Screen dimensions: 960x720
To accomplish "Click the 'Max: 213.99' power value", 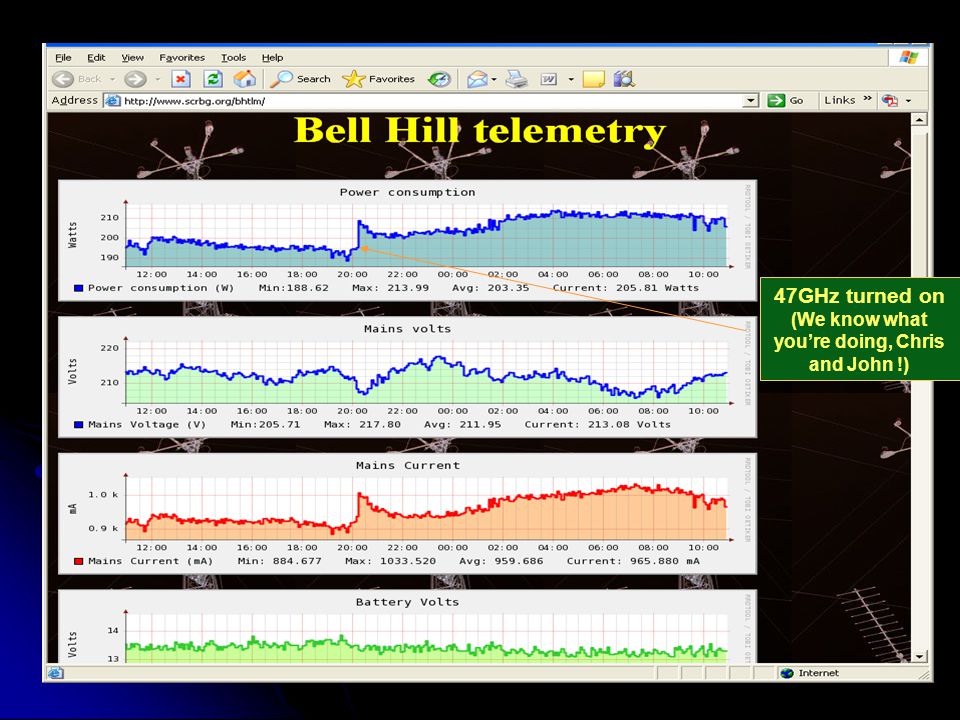I will [391, 288].
